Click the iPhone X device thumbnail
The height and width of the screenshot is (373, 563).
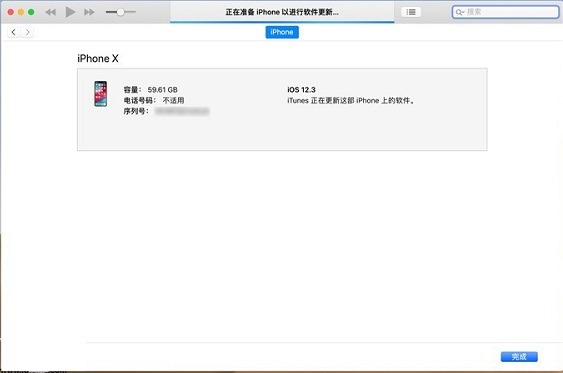point(101,94)
